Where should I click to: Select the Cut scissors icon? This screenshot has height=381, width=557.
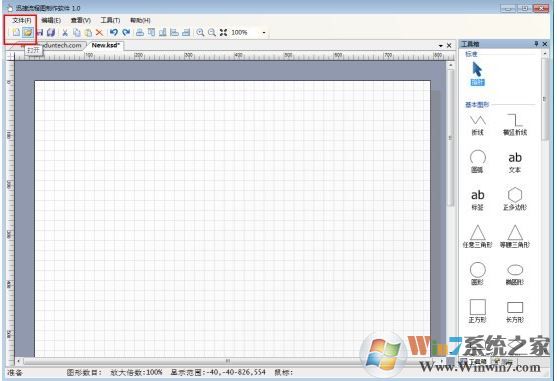tap(65, 33)
